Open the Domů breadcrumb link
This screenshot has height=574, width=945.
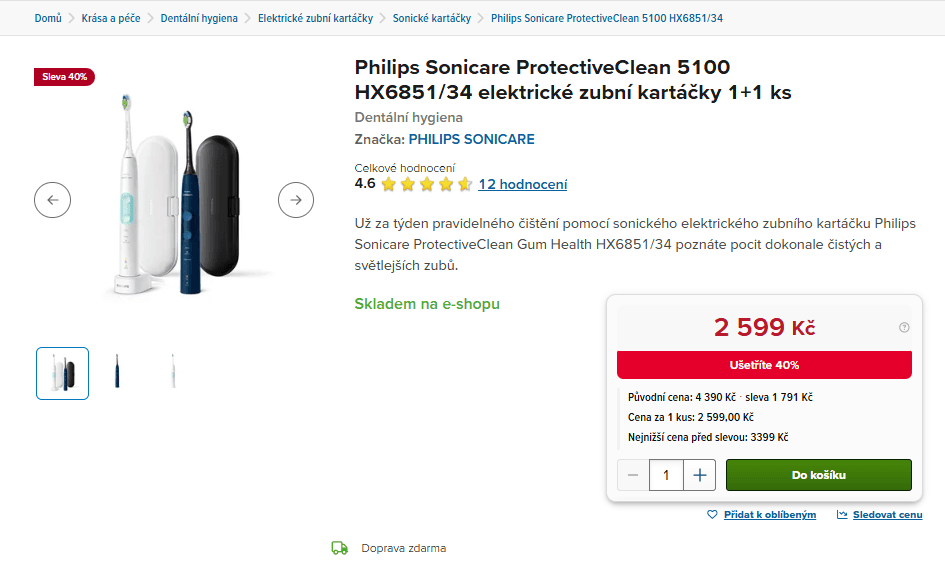(x=48, y=19)
